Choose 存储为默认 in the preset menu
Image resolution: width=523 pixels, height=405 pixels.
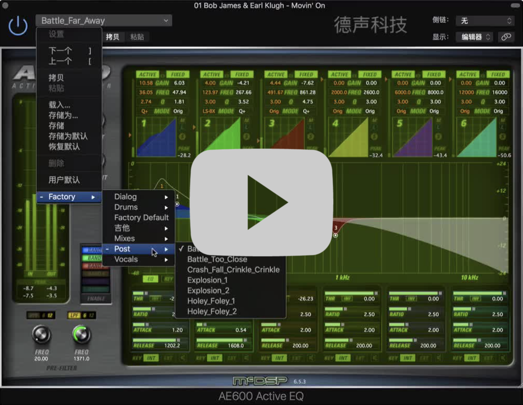69,136
